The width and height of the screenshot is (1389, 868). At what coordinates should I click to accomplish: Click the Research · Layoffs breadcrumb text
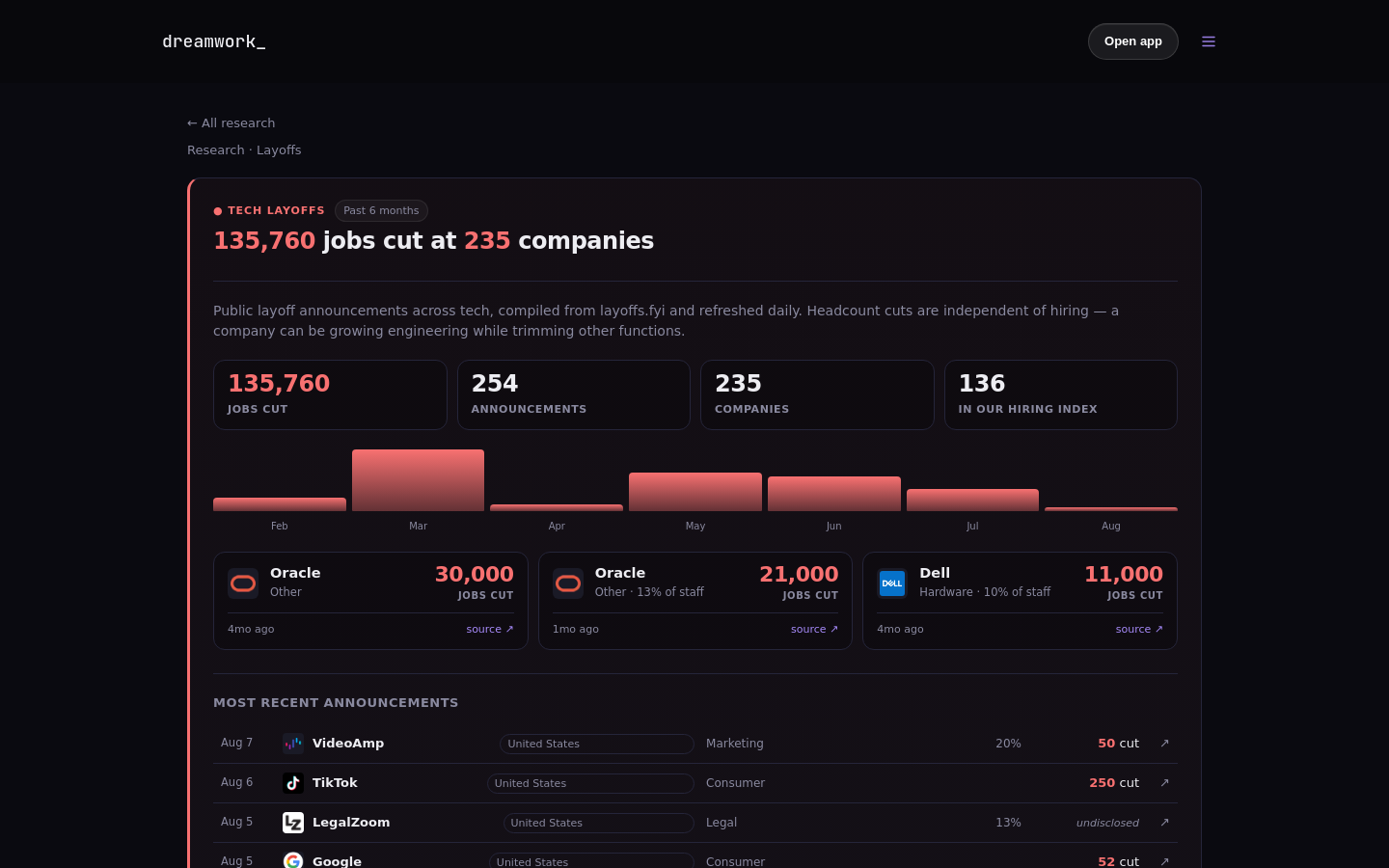pos(244,150)
